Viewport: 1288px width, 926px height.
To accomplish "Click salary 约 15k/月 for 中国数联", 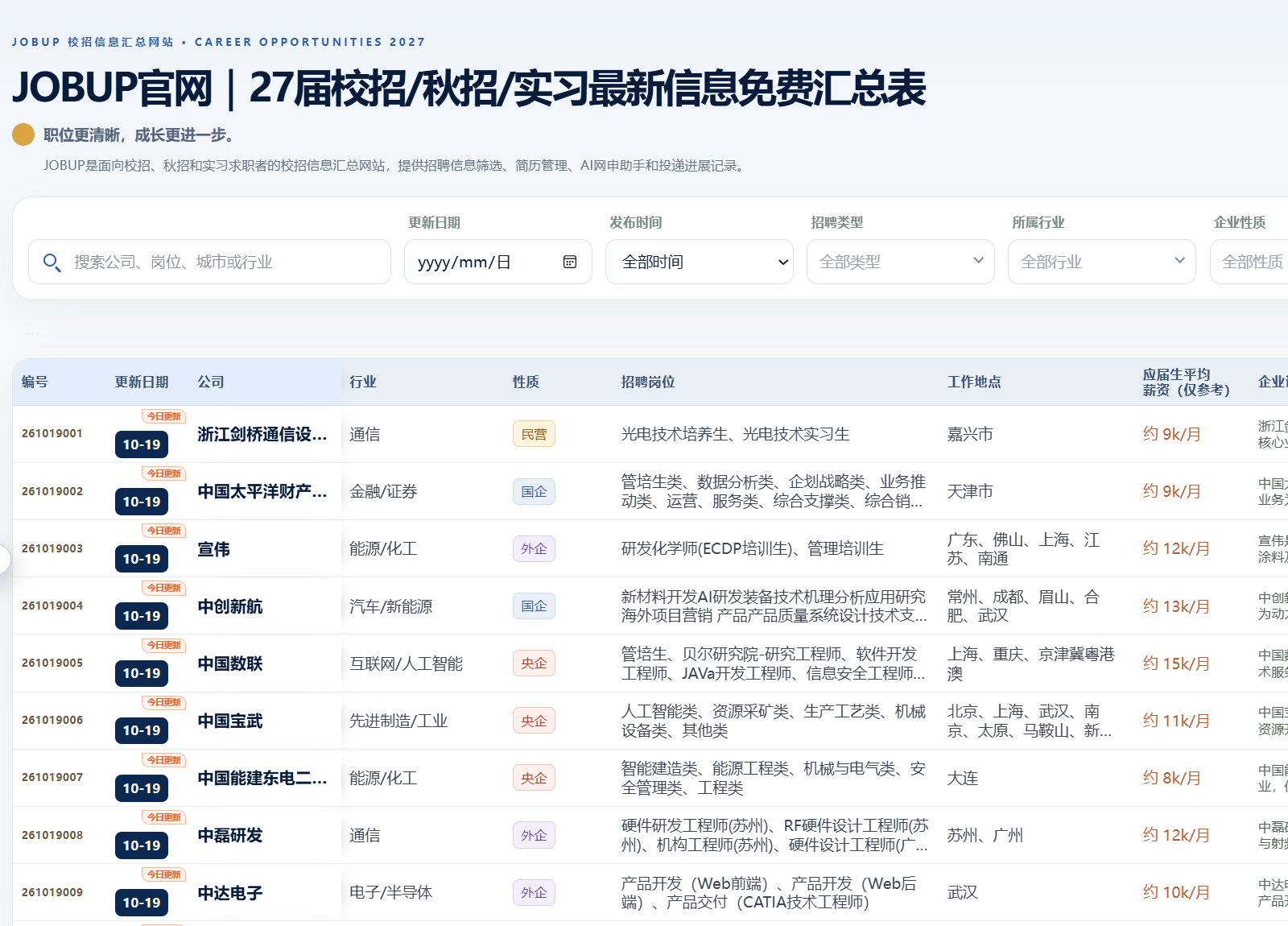I will pos(1176,663).
